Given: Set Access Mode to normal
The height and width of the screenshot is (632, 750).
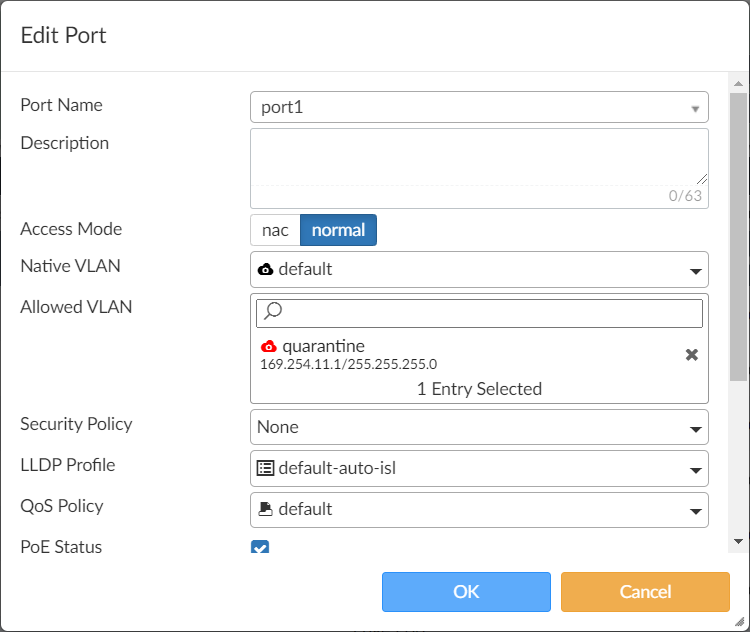Looking at the screenshot, I should (338, 230).
